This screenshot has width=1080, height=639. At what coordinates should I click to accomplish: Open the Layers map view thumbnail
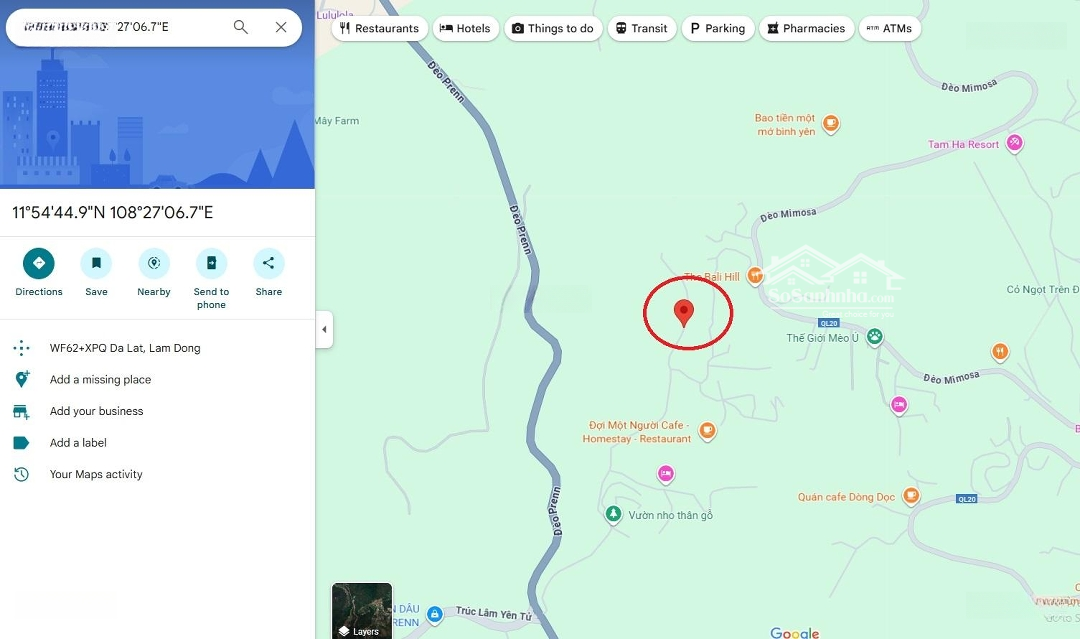pyautogui.click(x=362, y=611)
